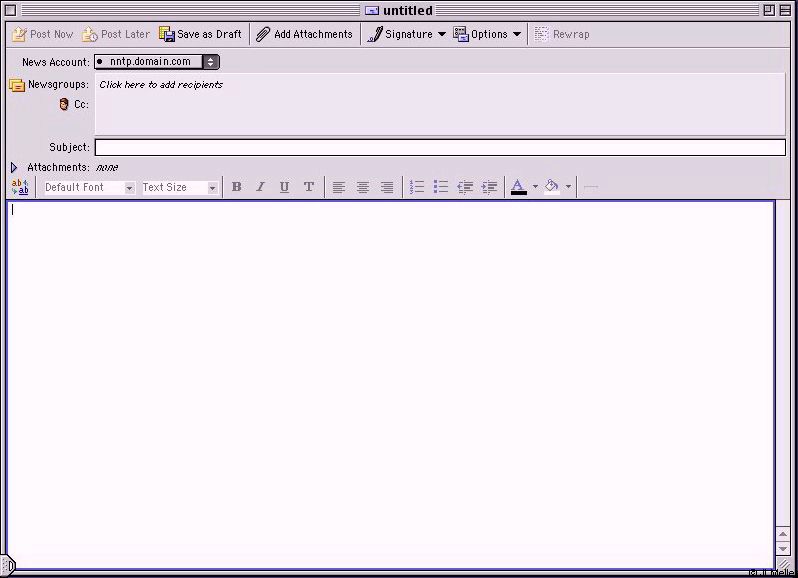The image size is (798, 578).
Task: Insert a bulleted list
Action: [x=441, y=187]
